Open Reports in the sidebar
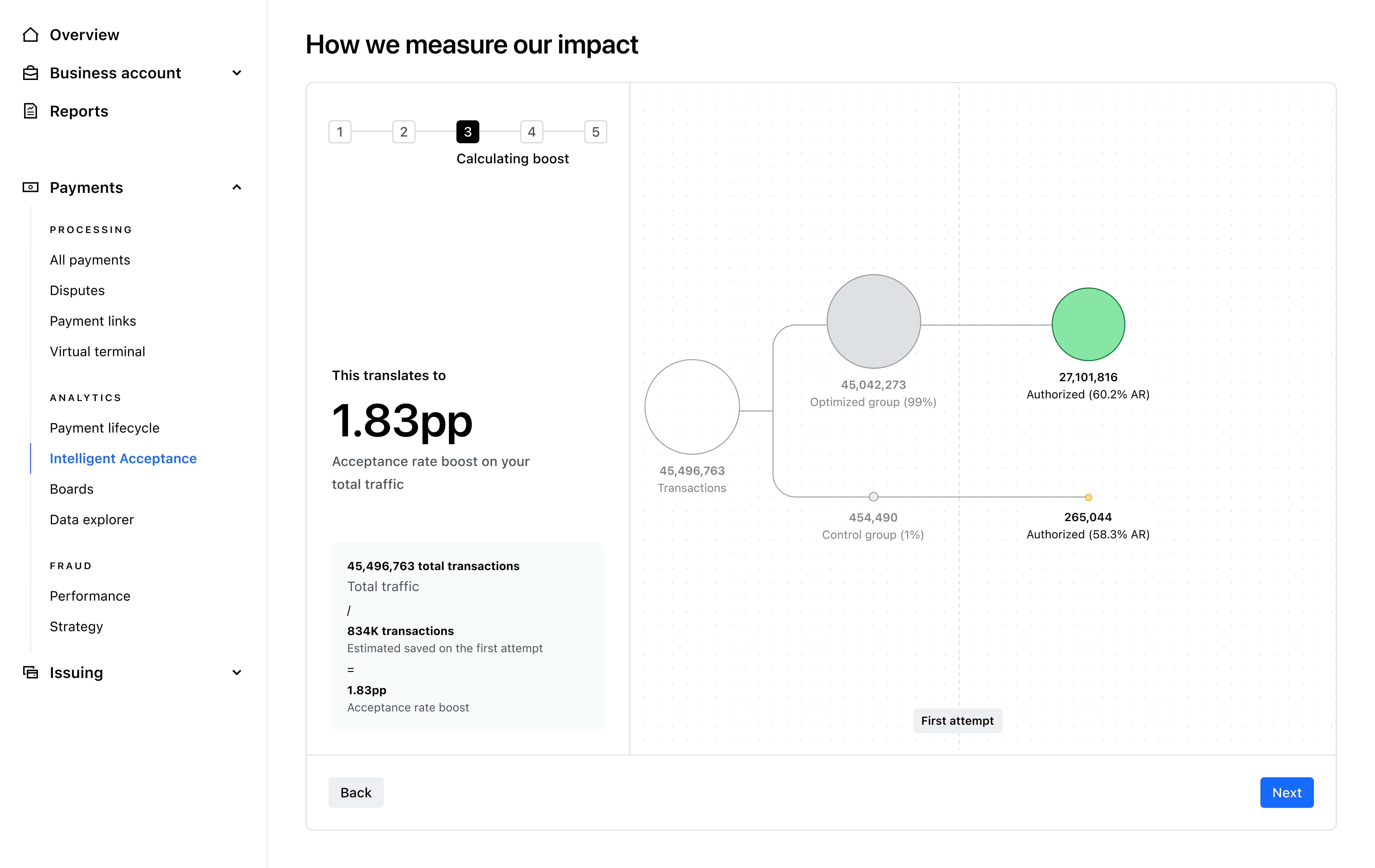This screenshot has height=868, width=1375. tap(79, 111)
